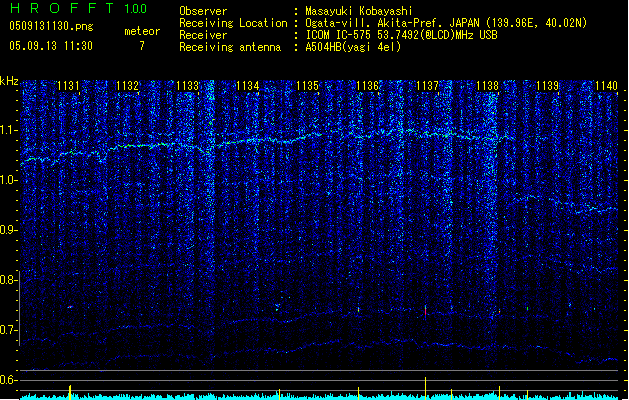Click the 1140 time marker

point(606,87)
